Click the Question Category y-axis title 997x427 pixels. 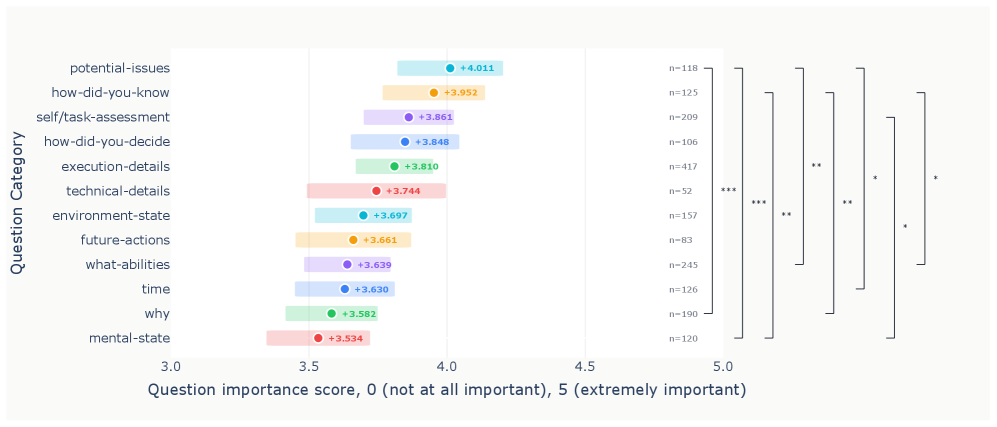tap(17, 203)
